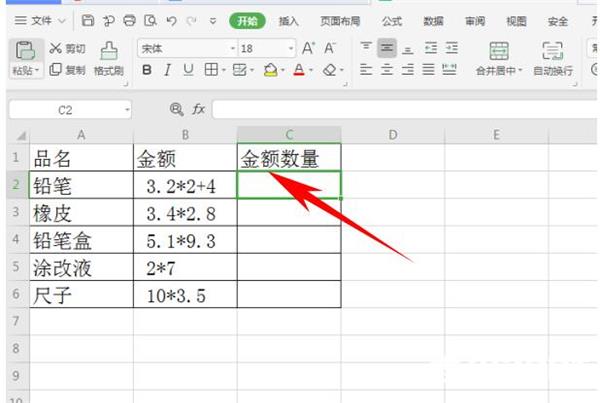Align text right icon
Image resolution: width=600 pixels, height=403 pixels.
[408, 70]
